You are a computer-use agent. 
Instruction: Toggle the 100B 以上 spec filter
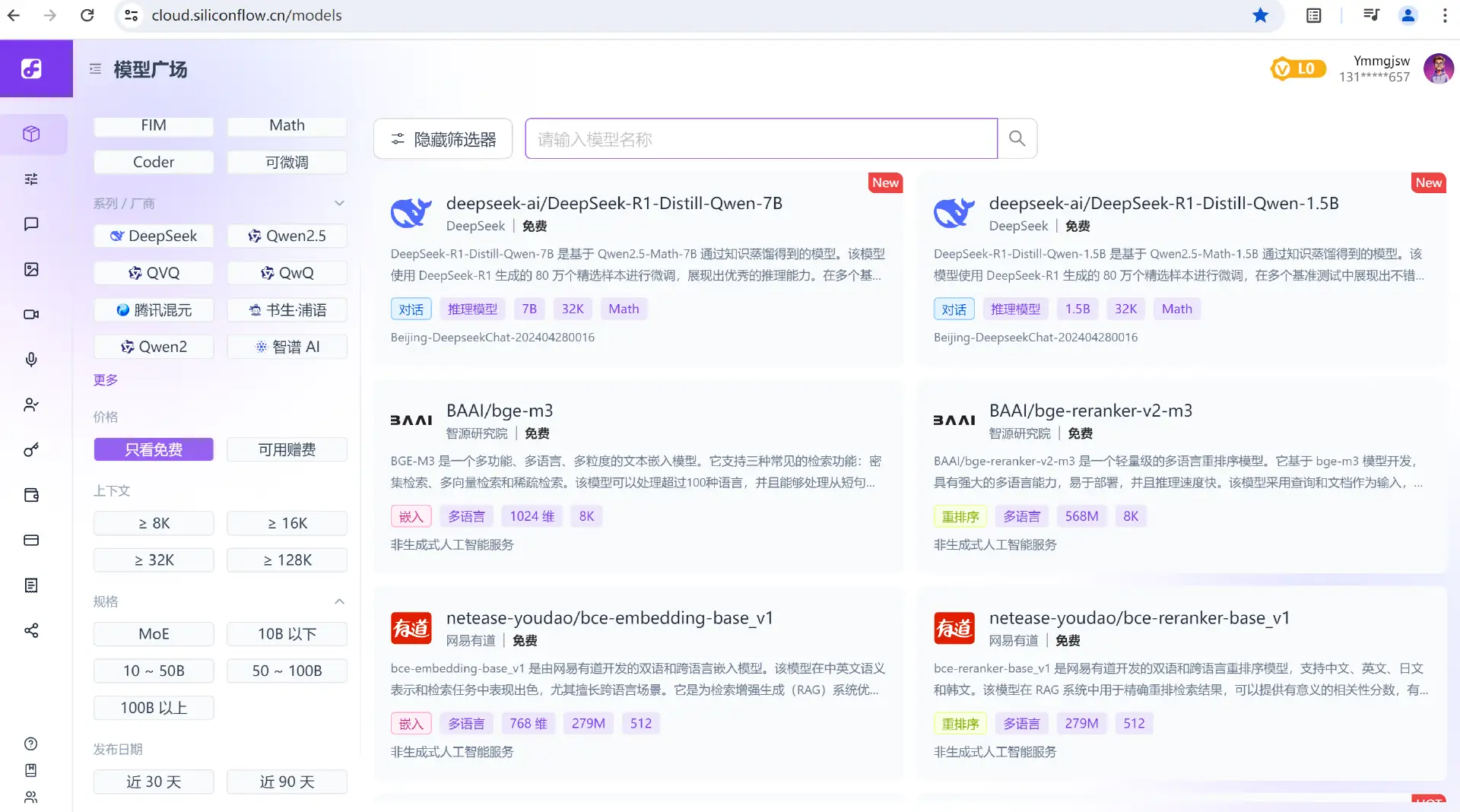(154, 708)
